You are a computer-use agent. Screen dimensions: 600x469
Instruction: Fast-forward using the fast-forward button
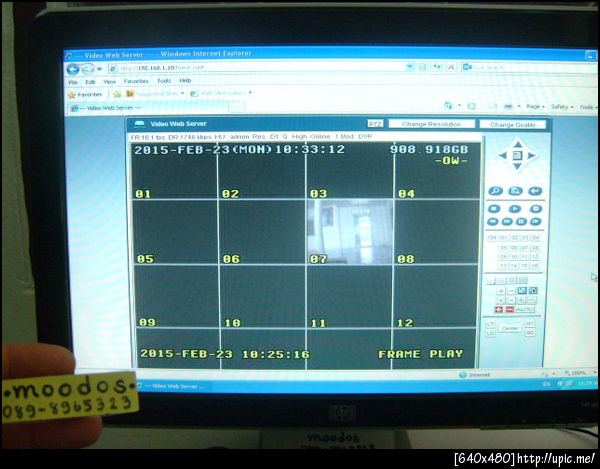click(x=507, y=221)
